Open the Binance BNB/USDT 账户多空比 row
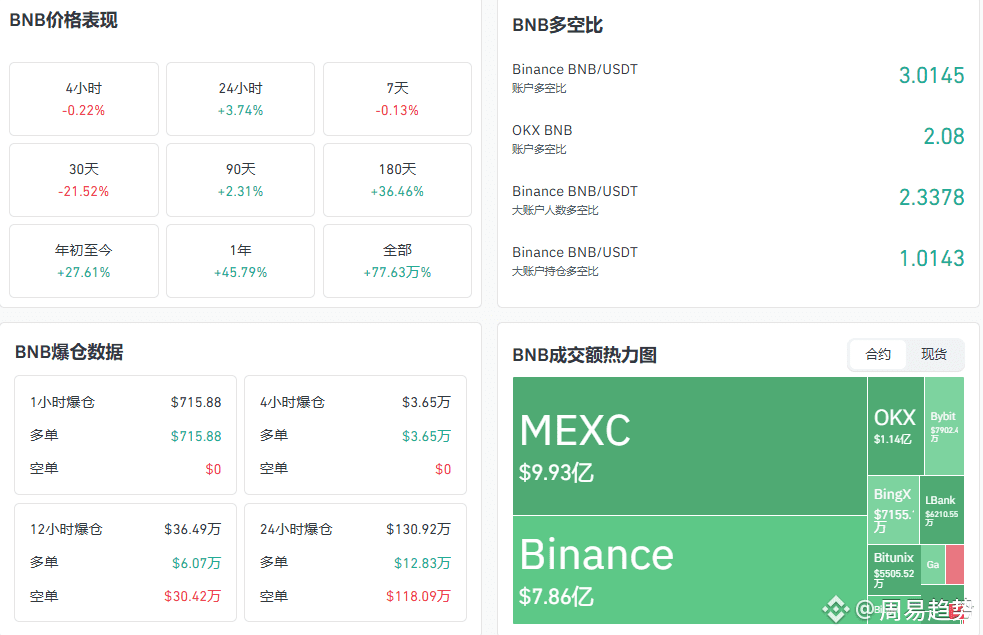Viewport: 983px width, 635px height. tap(738, 78)
